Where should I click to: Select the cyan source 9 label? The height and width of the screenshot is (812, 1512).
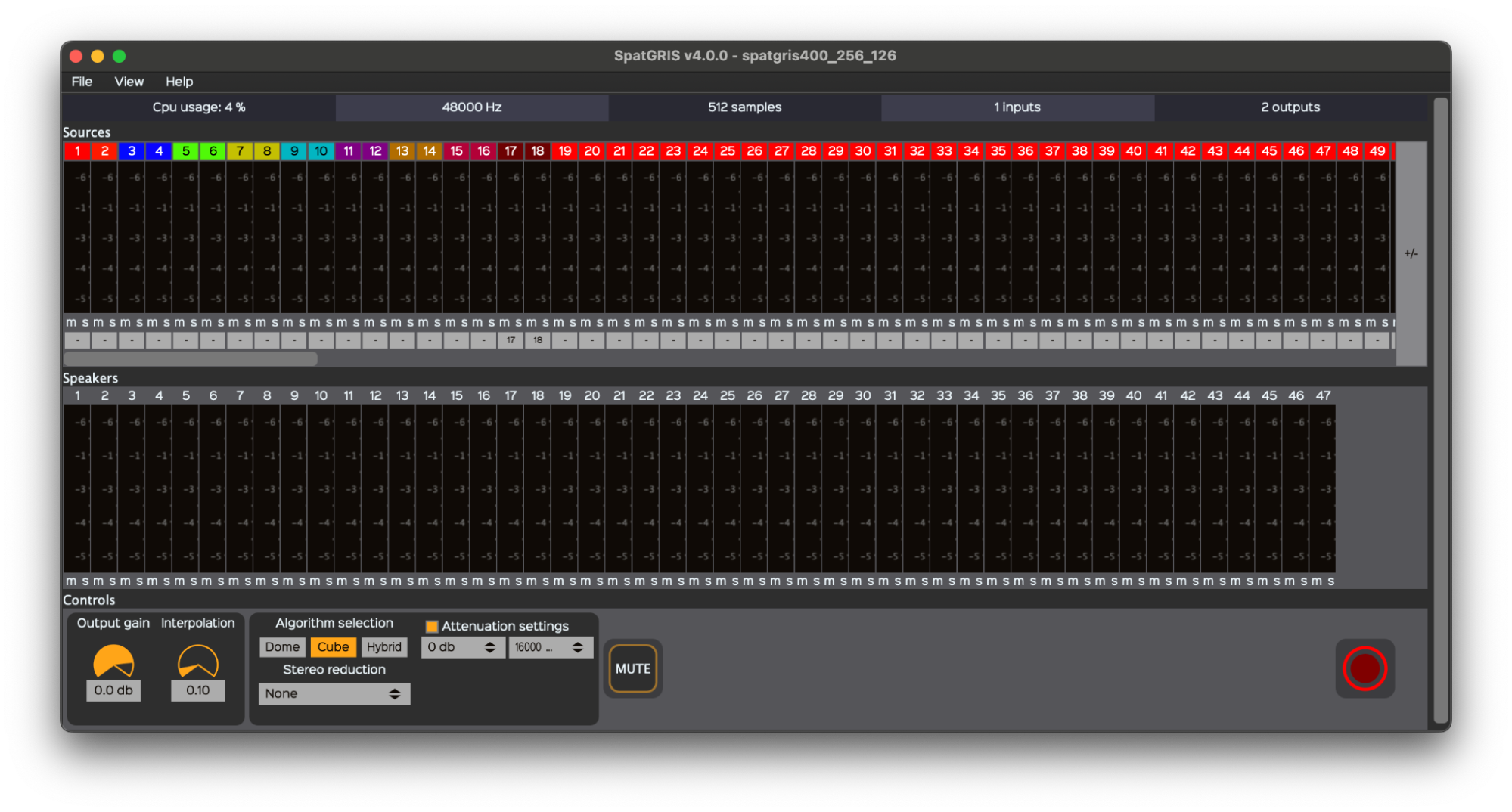pos(294,151)
